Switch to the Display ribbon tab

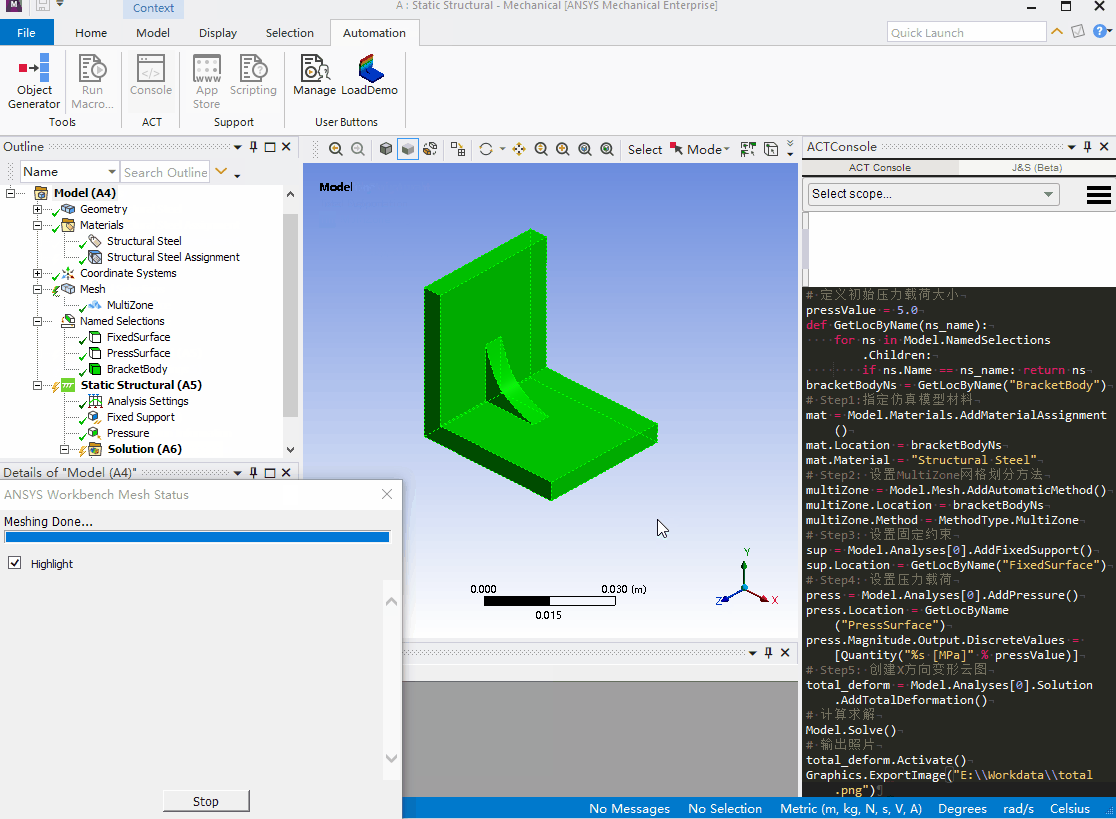pyautogui.click(x=218, y=33)
